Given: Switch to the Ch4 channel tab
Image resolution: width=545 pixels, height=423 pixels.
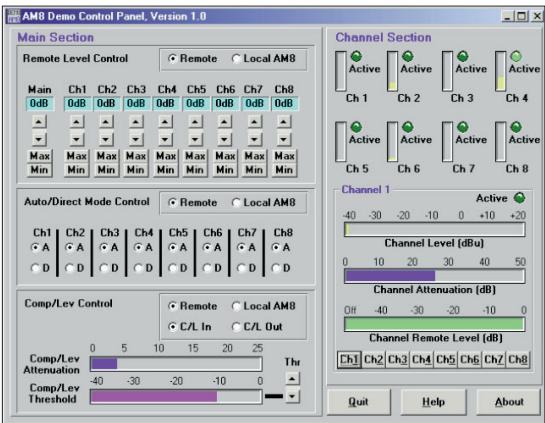Looking at the screenshot, I should click(x=421, y=359).
